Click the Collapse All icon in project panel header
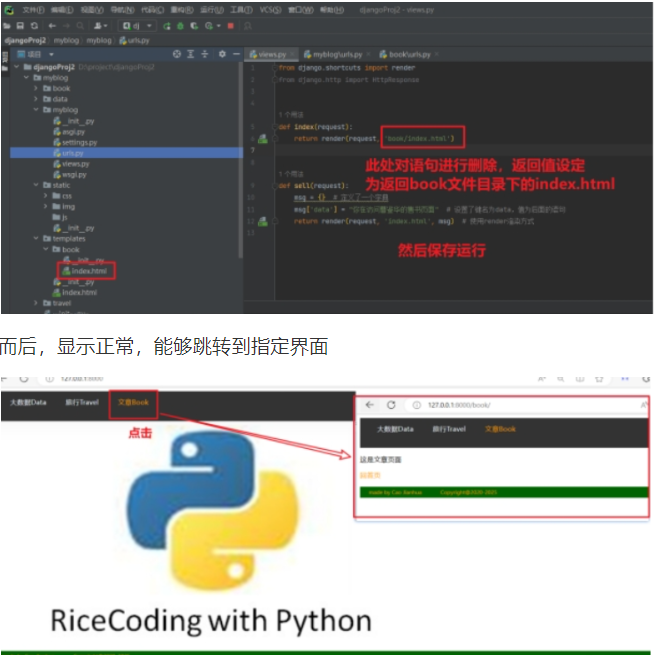The height and width of the screenshot is (662, 657). tap(204, 54)
